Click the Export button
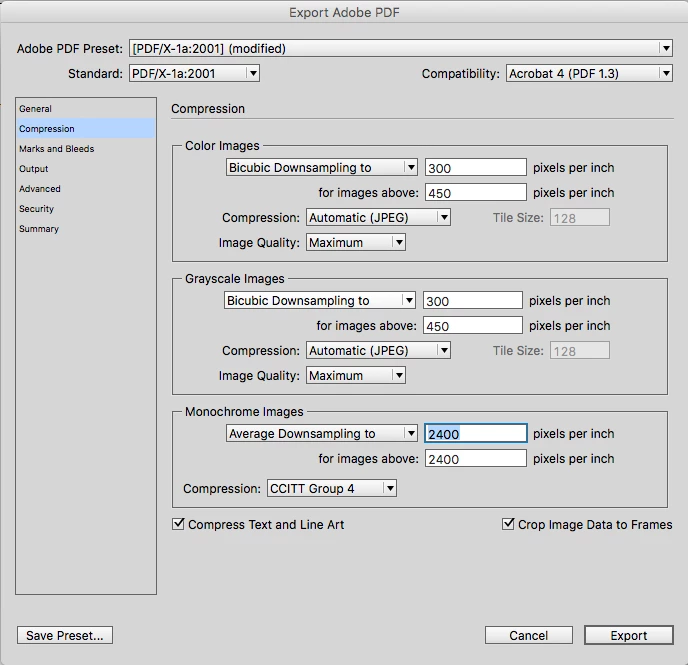Screen dimensions: 688x665 coord(629,635)
